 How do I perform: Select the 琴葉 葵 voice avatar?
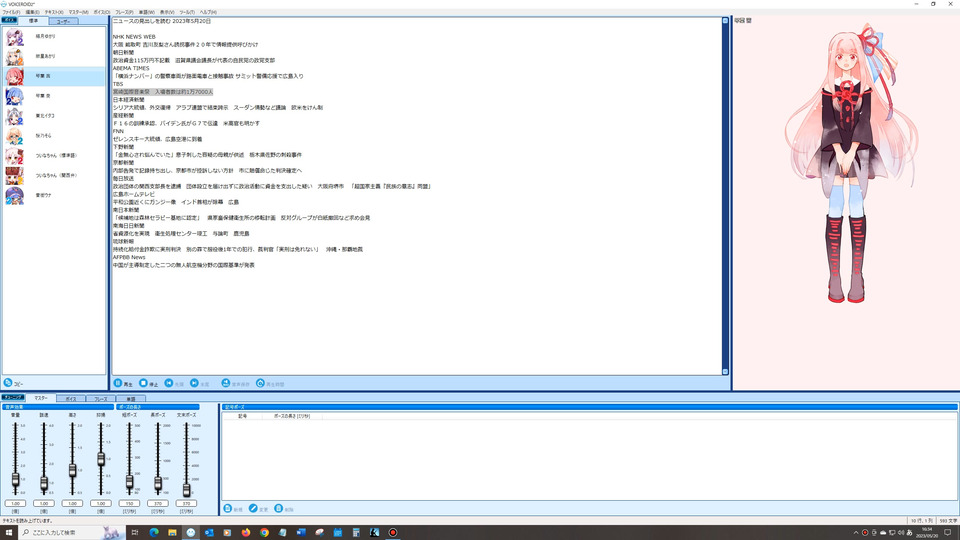(x=14, y=96)
